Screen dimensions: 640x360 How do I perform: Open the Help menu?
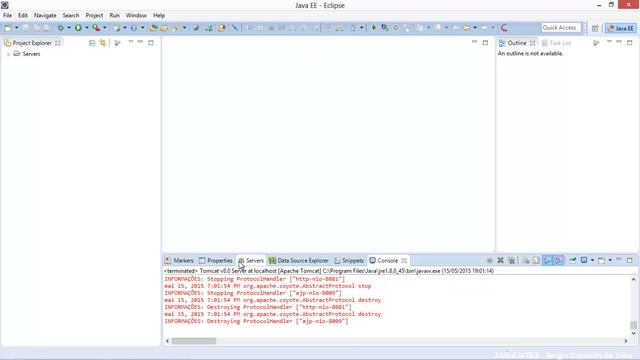point(159,15)
